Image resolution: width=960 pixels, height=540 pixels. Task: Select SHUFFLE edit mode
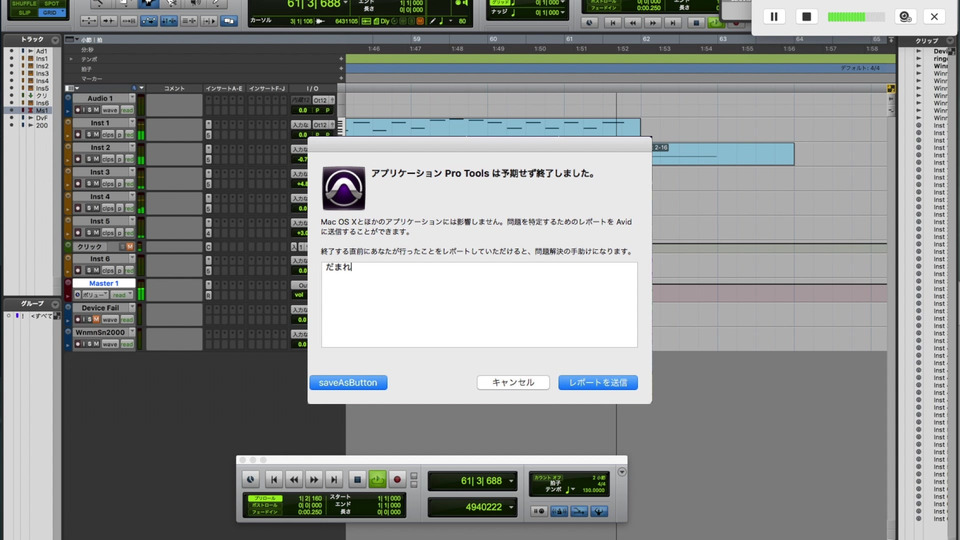24,4
